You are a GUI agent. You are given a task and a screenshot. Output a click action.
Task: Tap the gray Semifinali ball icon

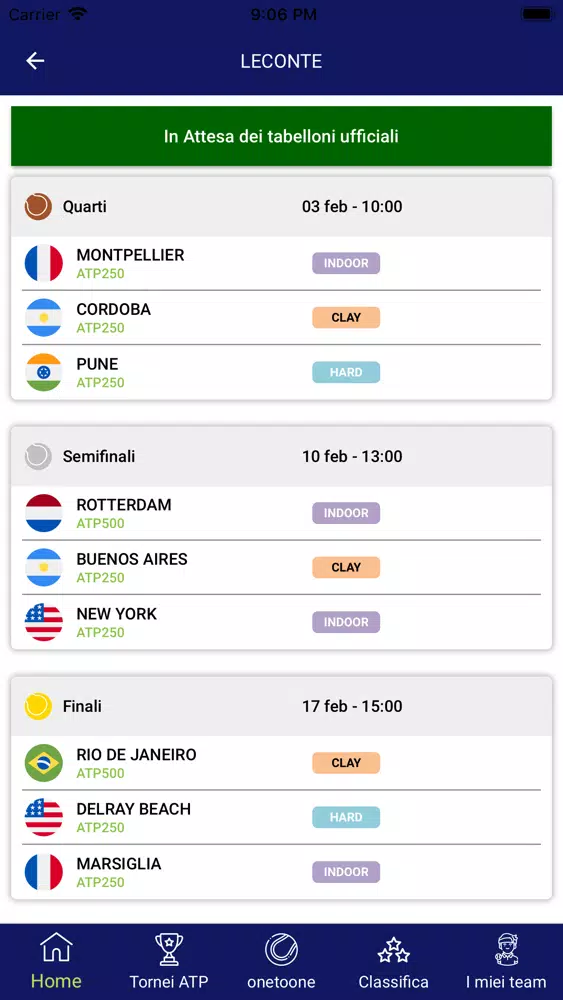point(38,457)
